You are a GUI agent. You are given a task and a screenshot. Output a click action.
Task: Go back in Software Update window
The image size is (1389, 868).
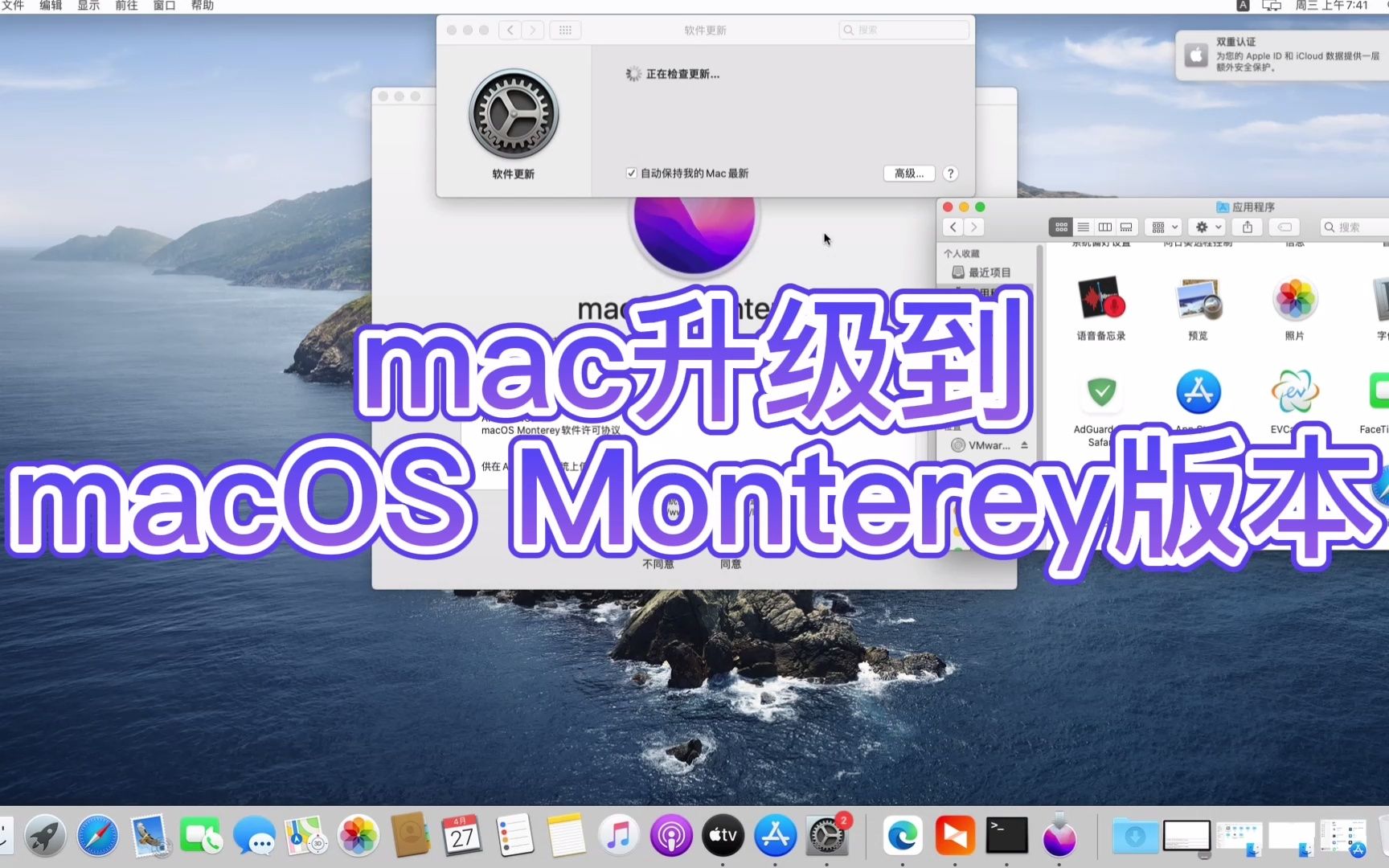pos(510,30)
